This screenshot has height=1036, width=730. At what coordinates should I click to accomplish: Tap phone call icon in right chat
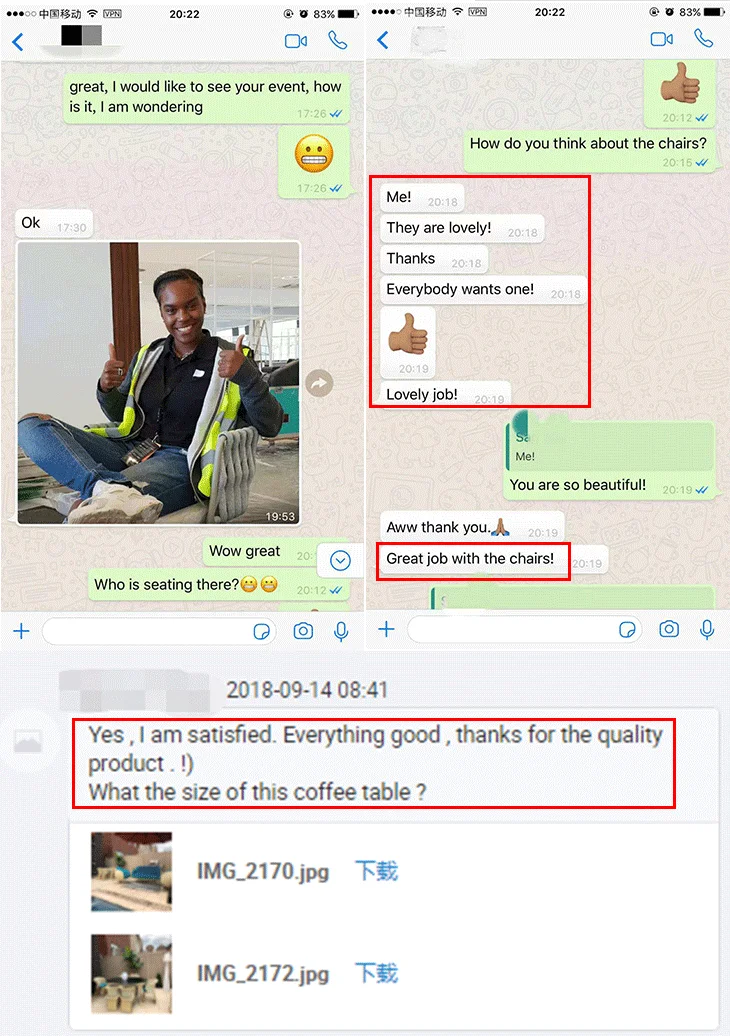(x=704, y=39)
